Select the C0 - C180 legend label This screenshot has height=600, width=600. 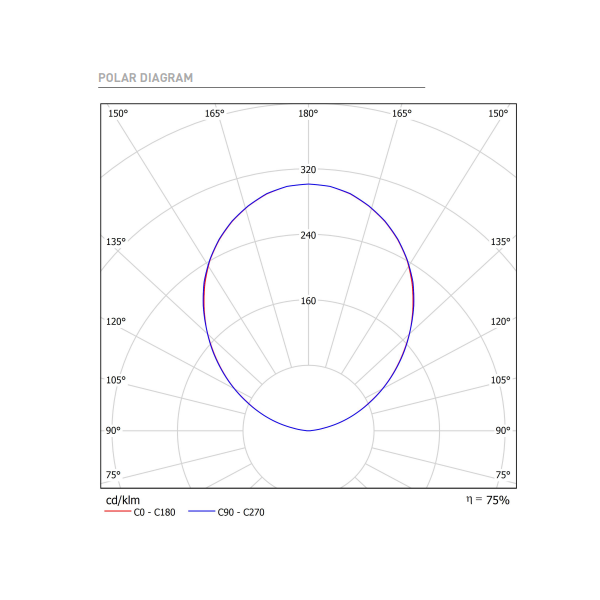(154, 512)
